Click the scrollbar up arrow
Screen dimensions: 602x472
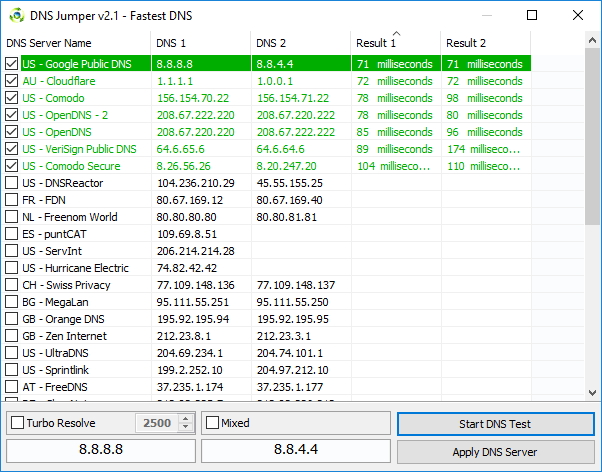point(592,40)
